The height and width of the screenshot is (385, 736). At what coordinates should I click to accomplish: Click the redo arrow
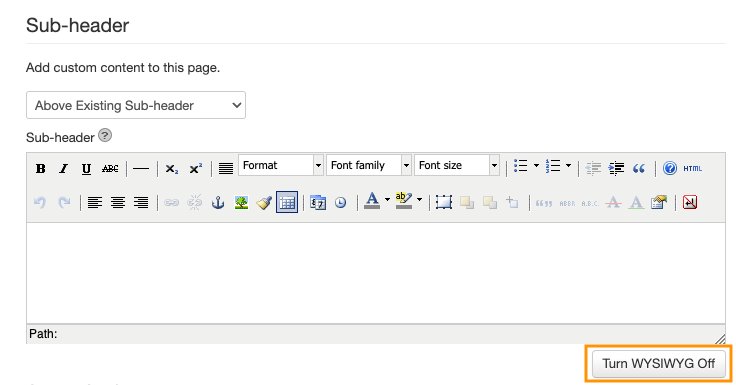point(64,202)
